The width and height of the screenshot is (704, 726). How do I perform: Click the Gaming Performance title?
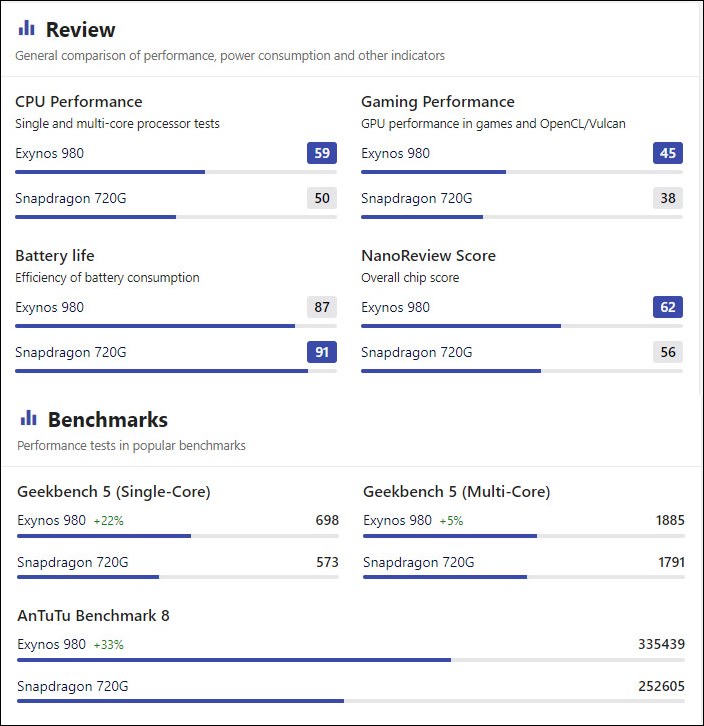(438, 101)
